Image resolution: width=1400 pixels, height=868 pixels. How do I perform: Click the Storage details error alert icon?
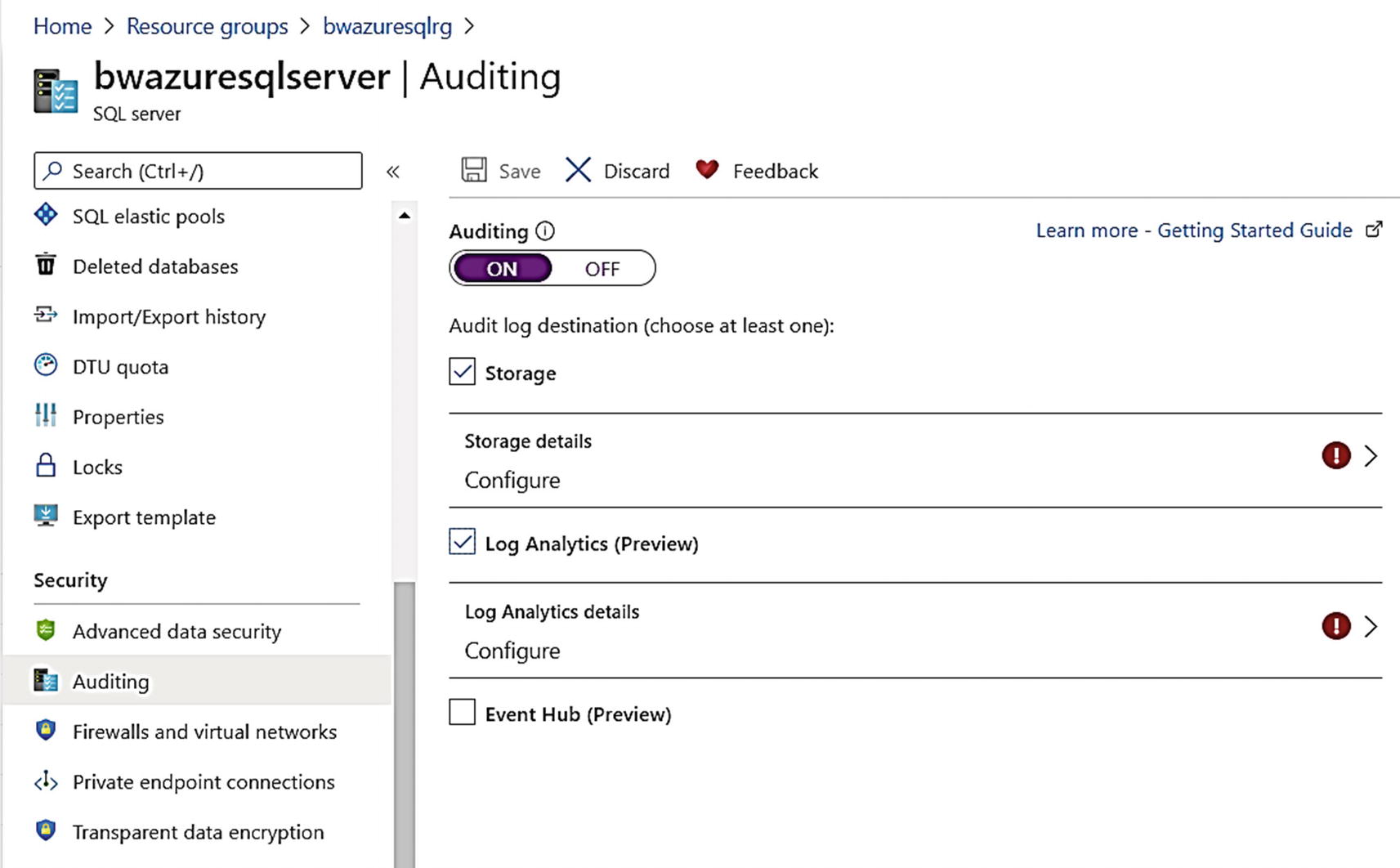(x=1336, y=455)
